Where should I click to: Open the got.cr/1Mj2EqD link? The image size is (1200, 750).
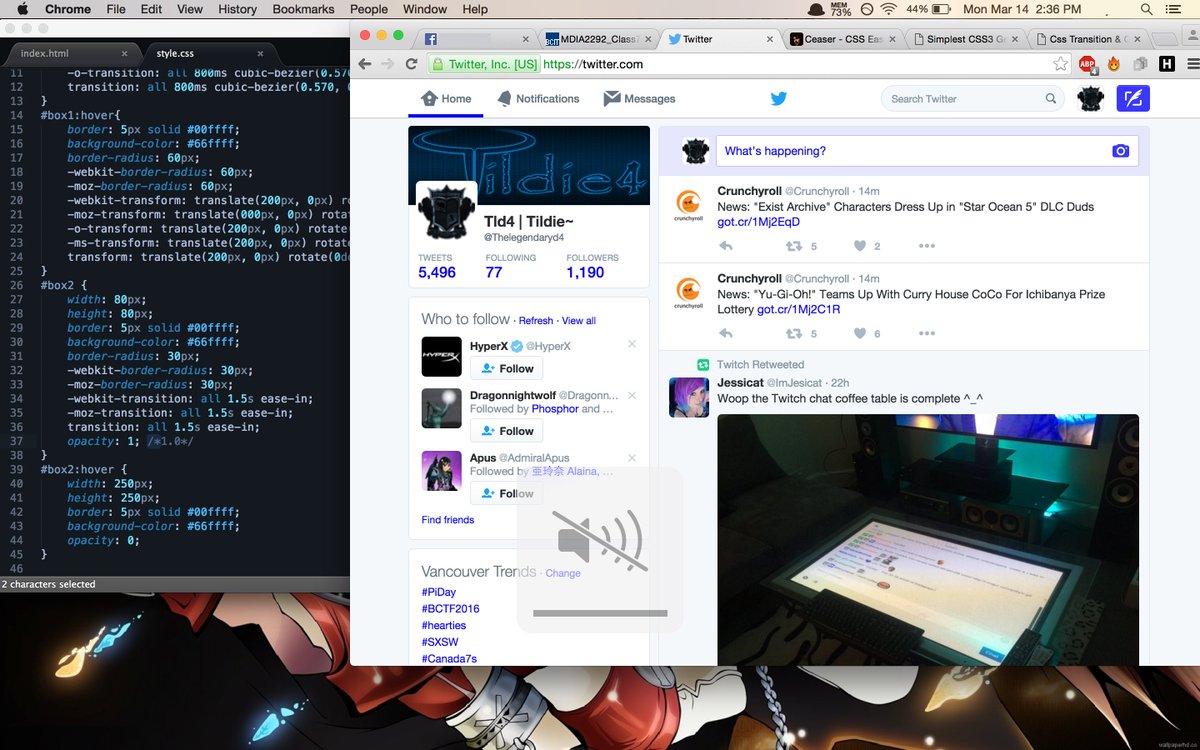pos(759,222)
